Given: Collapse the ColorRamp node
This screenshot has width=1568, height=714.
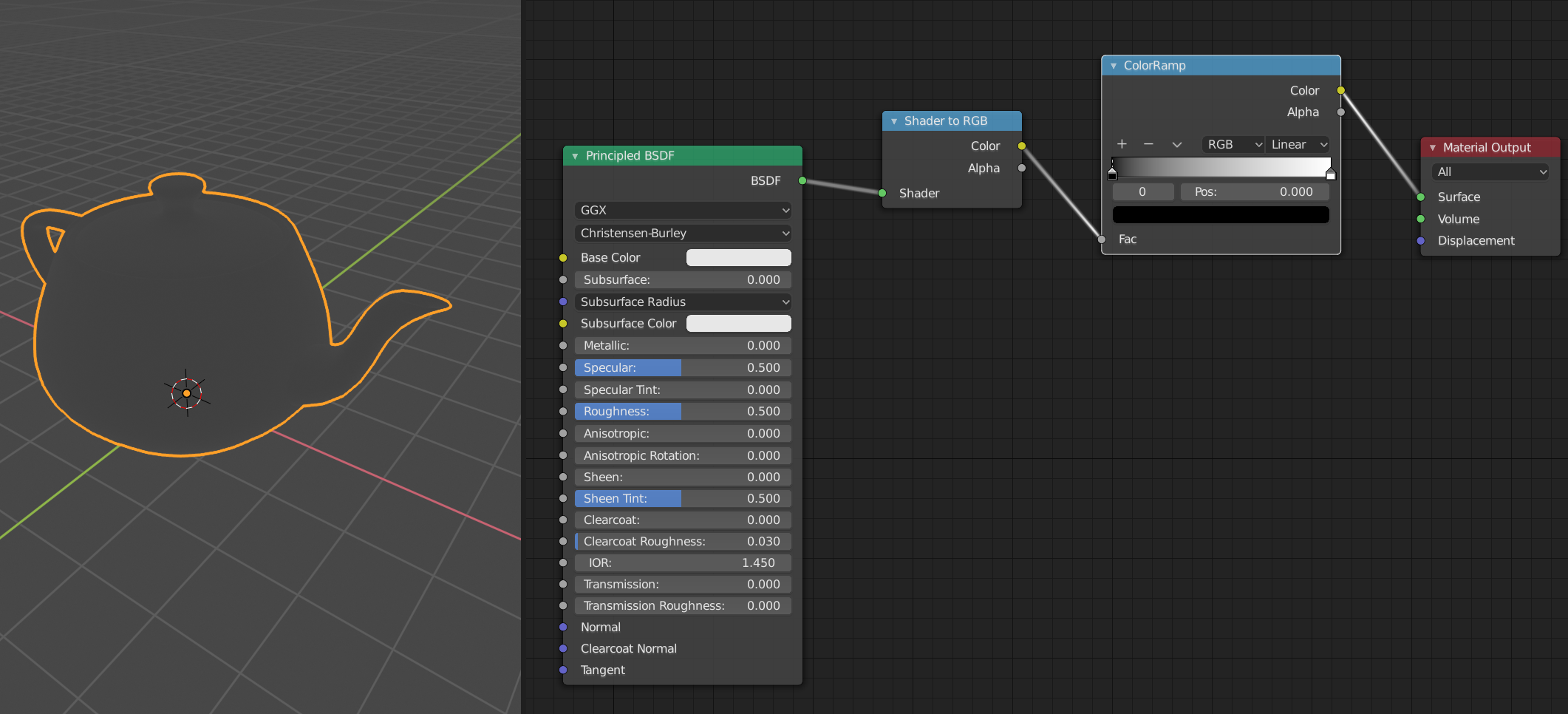Looking at the screenshot, I should coord(1114,66).
